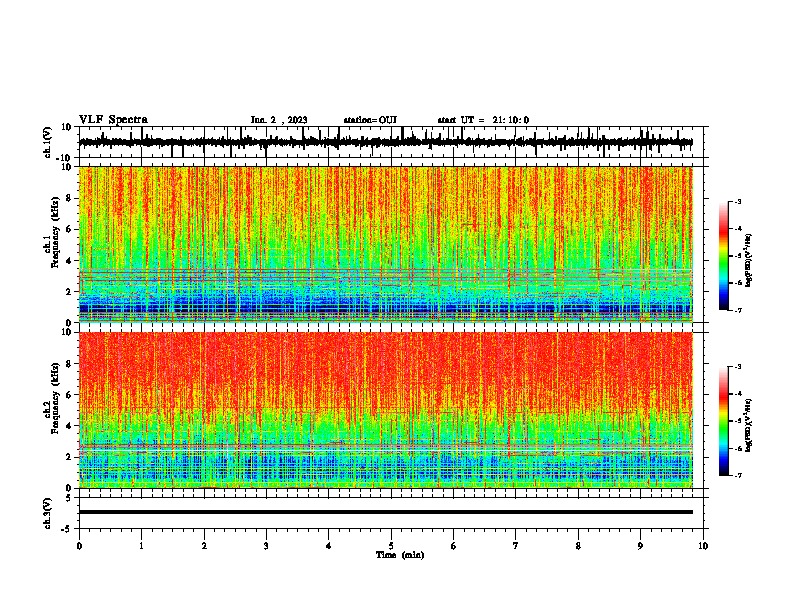Click the VLF Spectra plot title
This screenshot has height=612, width=792.
coord(113,120)
